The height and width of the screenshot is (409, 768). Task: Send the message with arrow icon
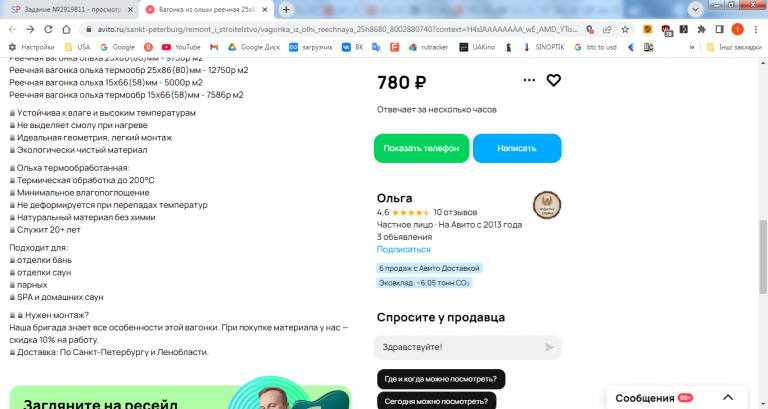549,347
